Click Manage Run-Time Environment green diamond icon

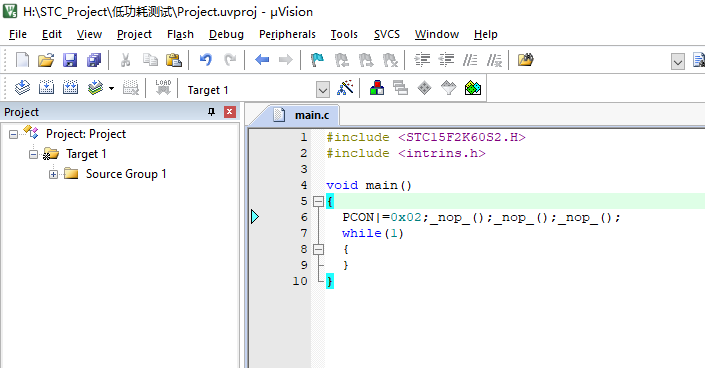coord(473,88)
